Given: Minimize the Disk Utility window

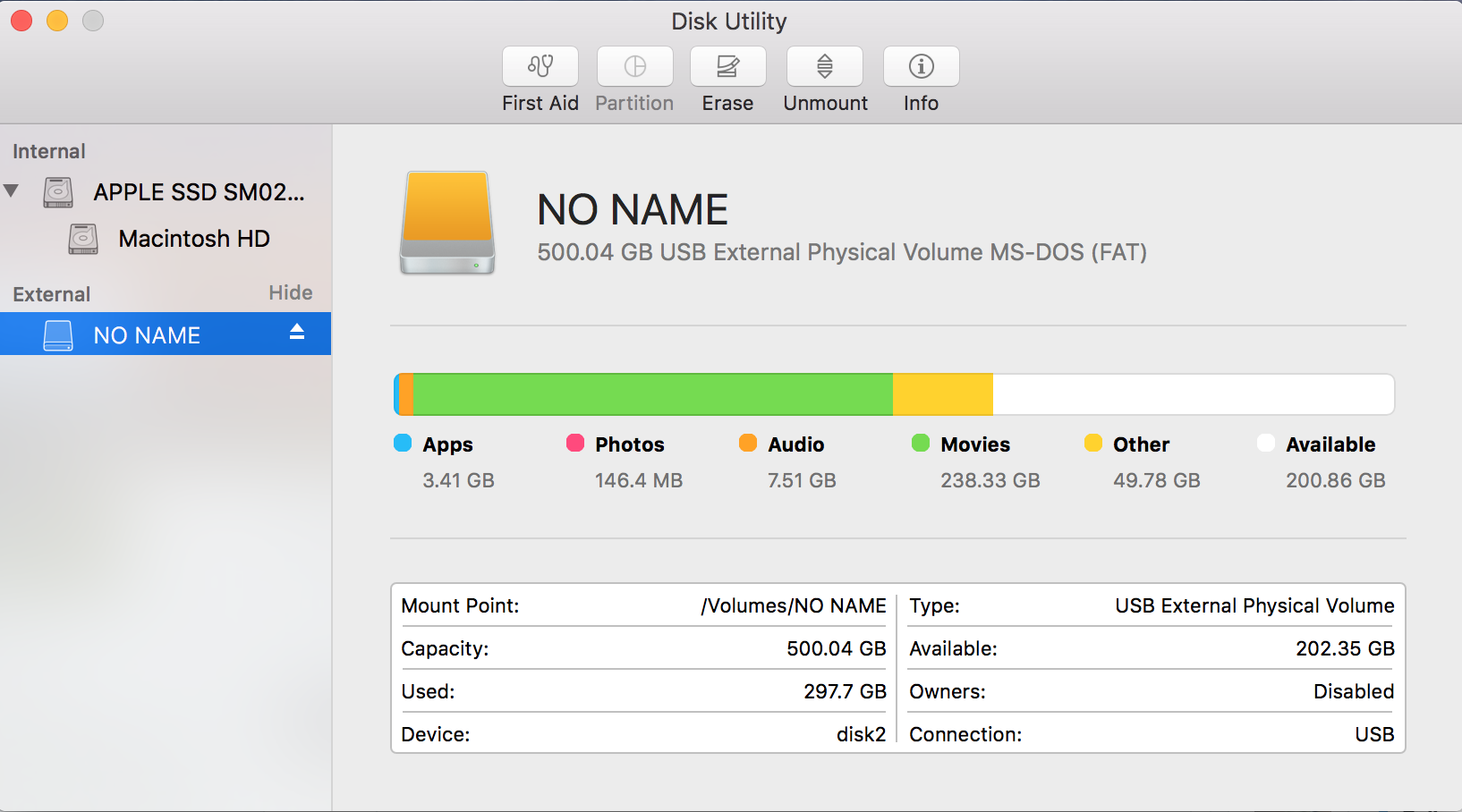Looking at the screenshot, I should 56,20.
